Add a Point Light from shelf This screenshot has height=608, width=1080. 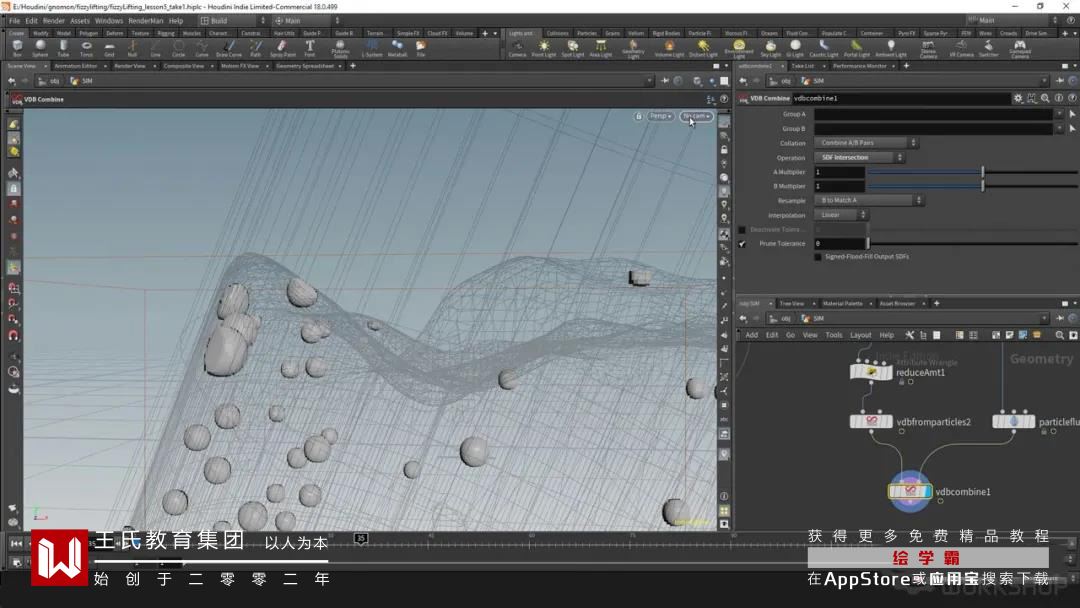pyautogui.click(x=543, y=47)
